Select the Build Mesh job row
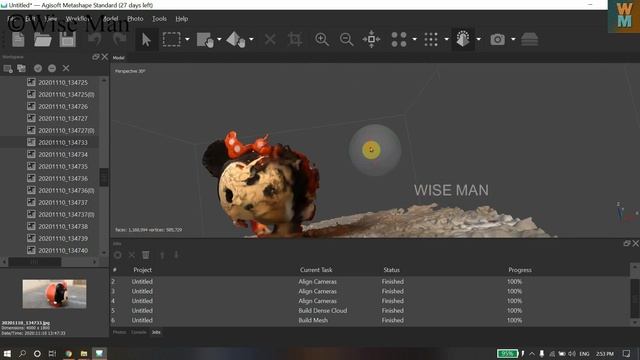Viewport: 640px width, 360px height. [x=370, y=320]
